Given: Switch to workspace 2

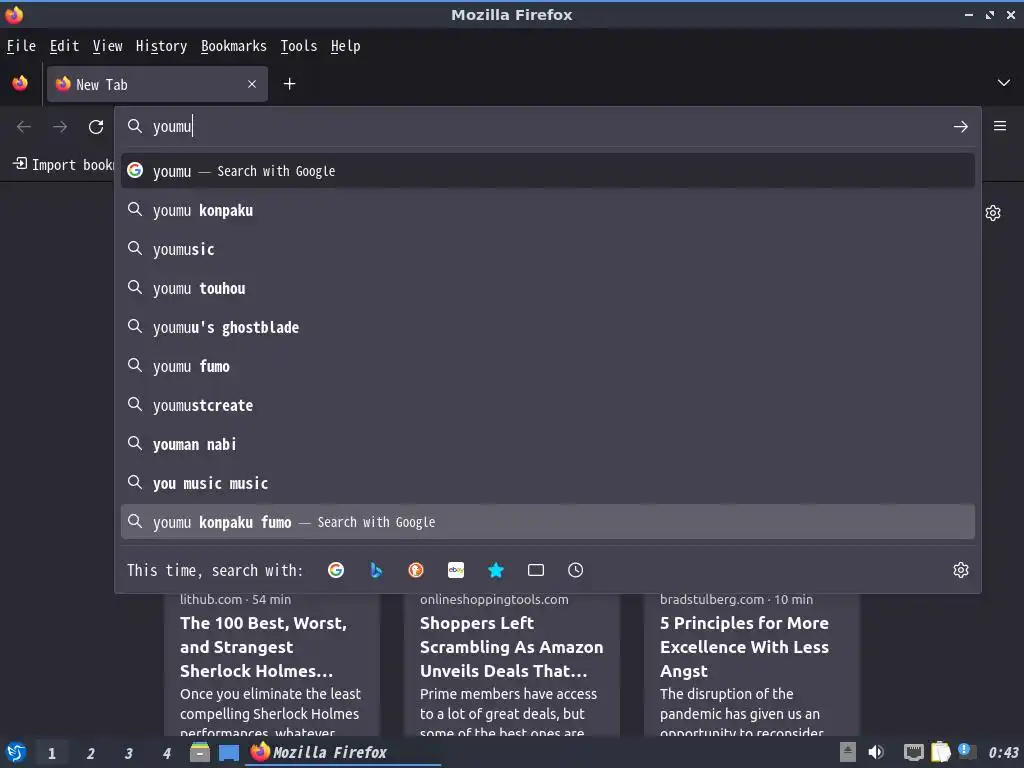Looking at the screenshot, I should coord(90,754).
